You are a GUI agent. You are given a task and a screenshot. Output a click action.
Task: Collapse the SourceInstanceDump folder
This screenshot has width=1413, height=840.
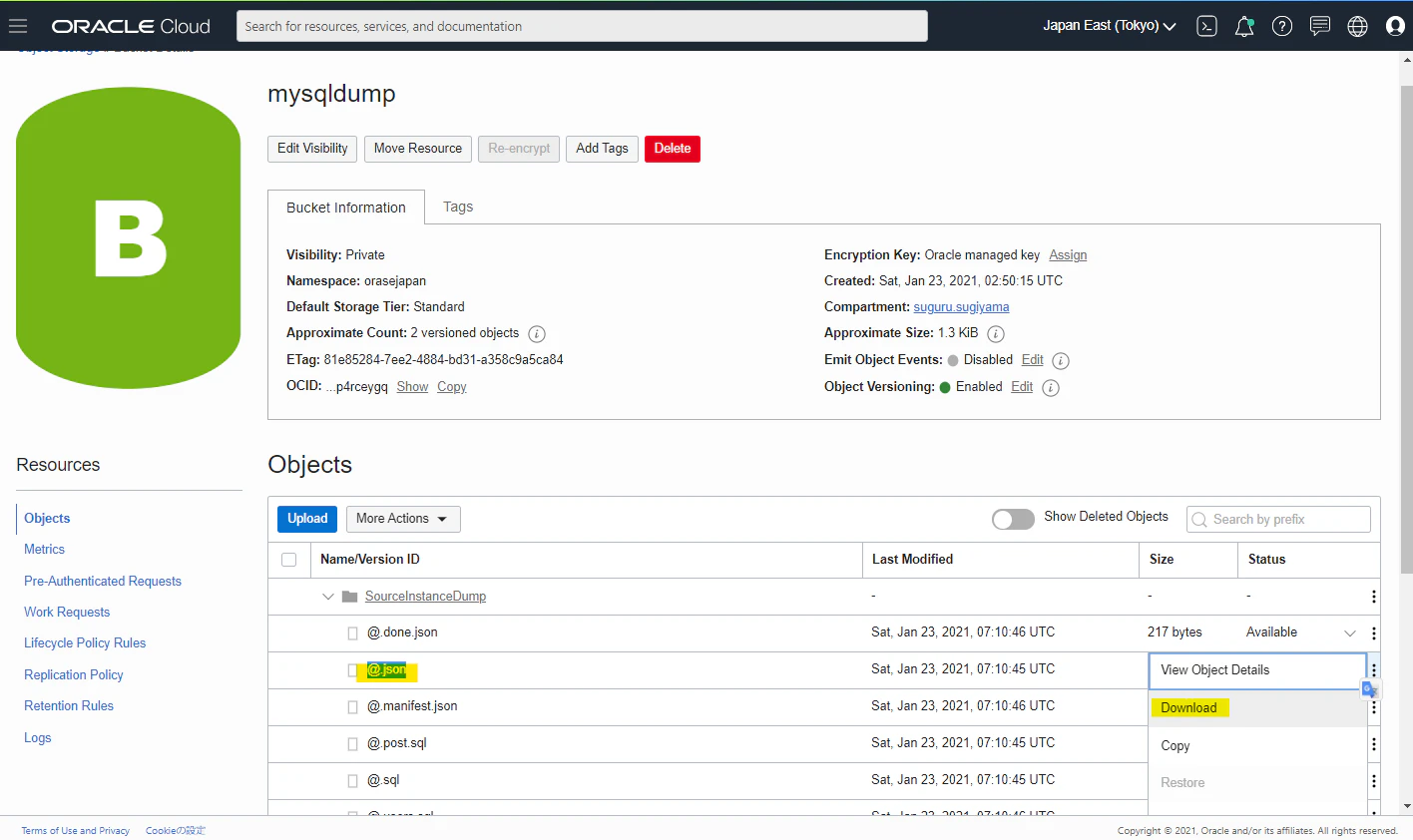coord(327,597)
